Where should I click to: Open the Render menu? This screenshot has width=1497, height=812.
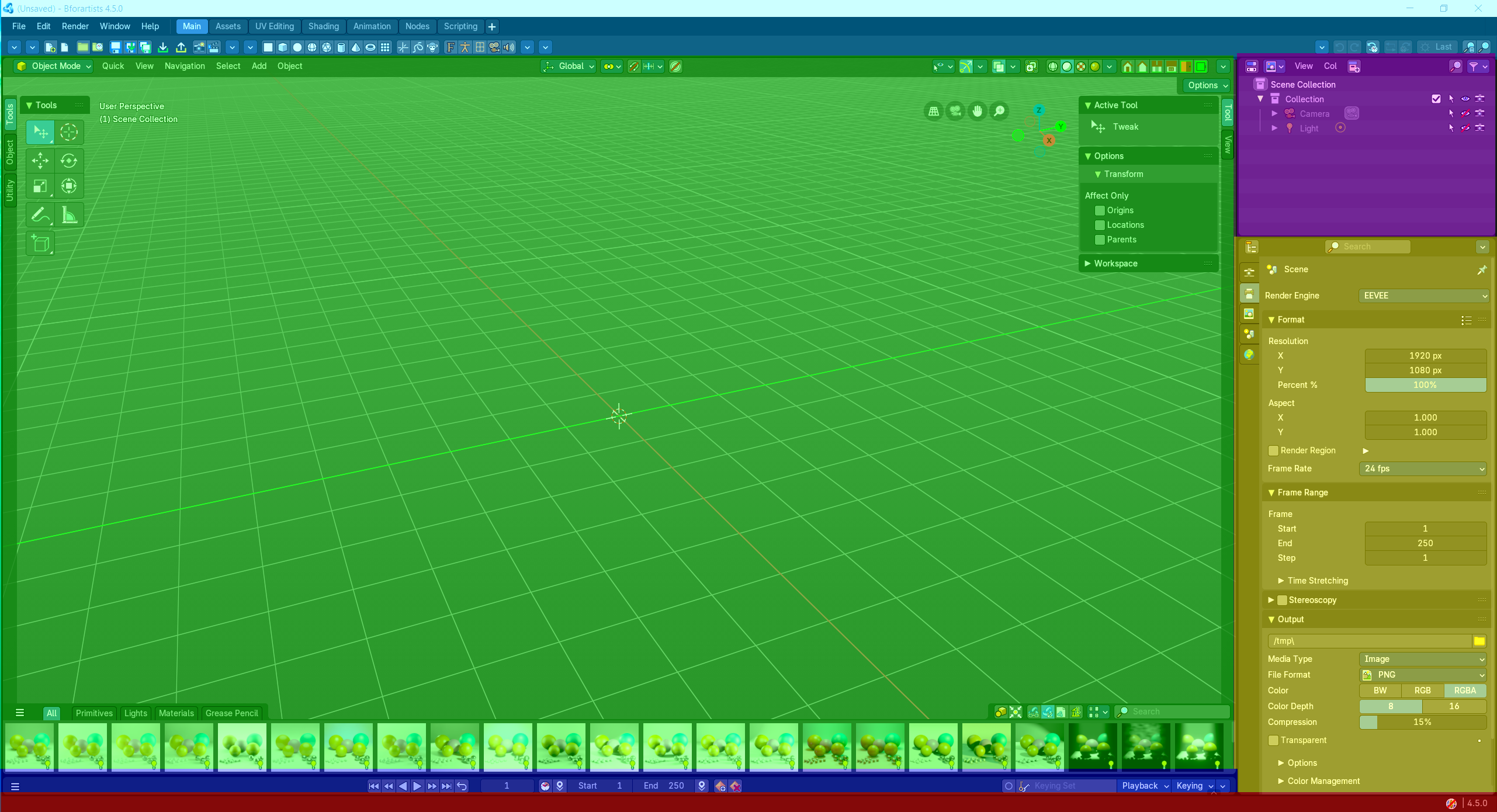[75, 26]
